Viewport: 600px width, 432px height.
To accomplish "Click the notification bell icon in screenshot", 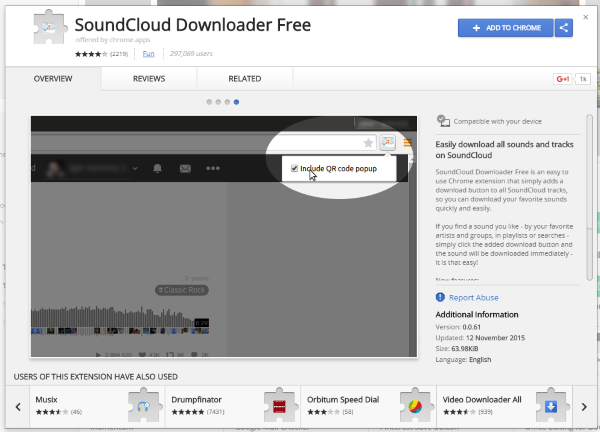I will point(157,168).
